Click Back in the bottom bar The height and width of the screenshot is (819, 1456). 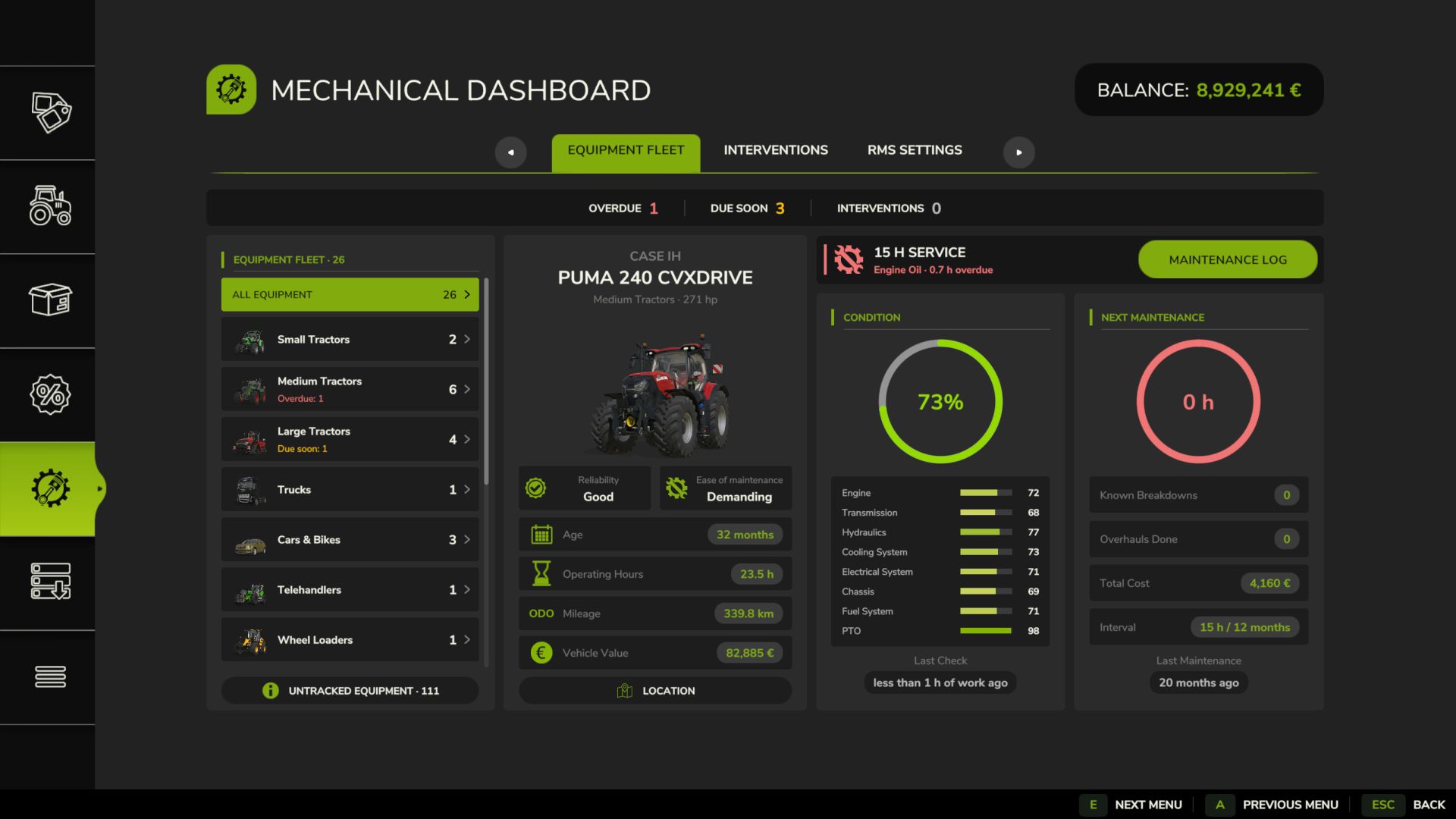pyautogui.click(x=1404, y=805)
